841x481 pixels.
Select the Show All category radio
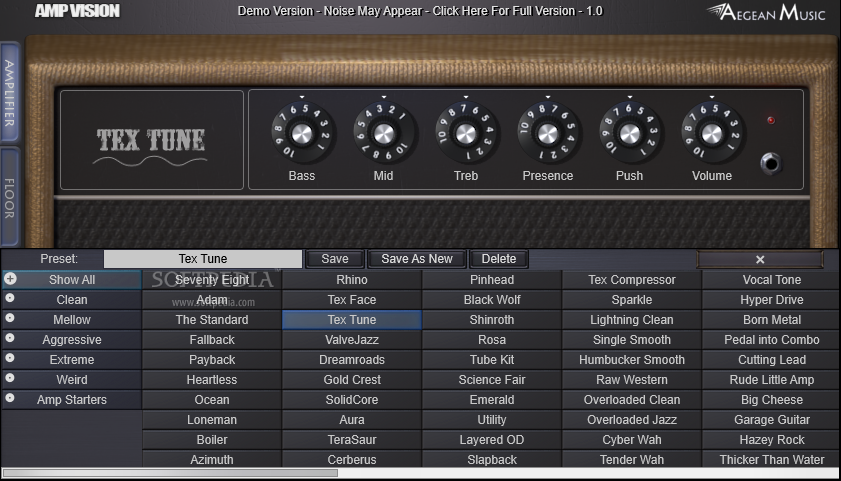(10, 279)
